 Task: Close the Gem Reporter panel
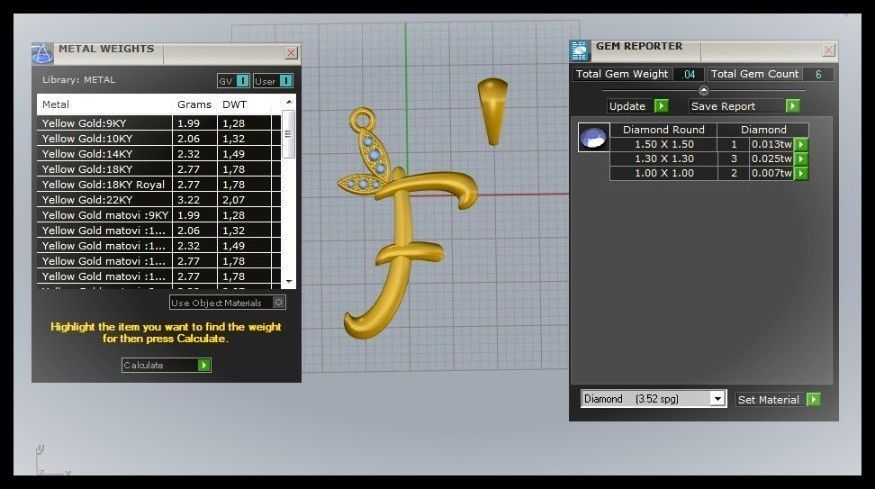[x=829, y=50]
